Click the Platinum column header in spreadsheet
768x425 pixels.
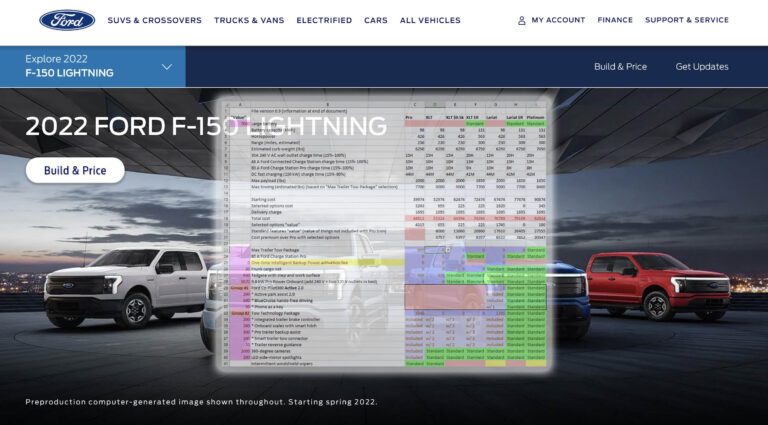535,116
